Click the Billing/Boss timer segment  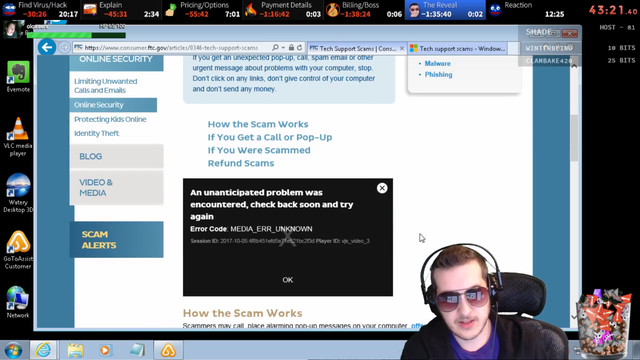point(364,10)
